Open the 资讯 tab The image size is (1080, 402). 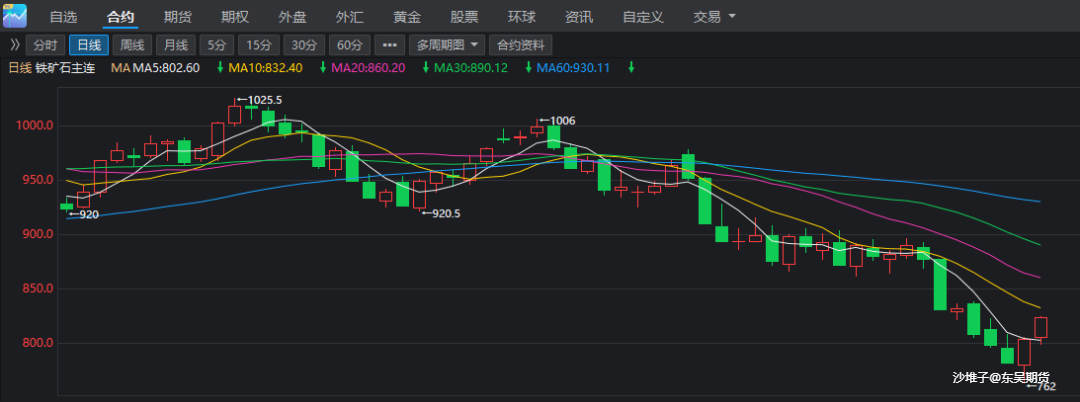[579, 17]
